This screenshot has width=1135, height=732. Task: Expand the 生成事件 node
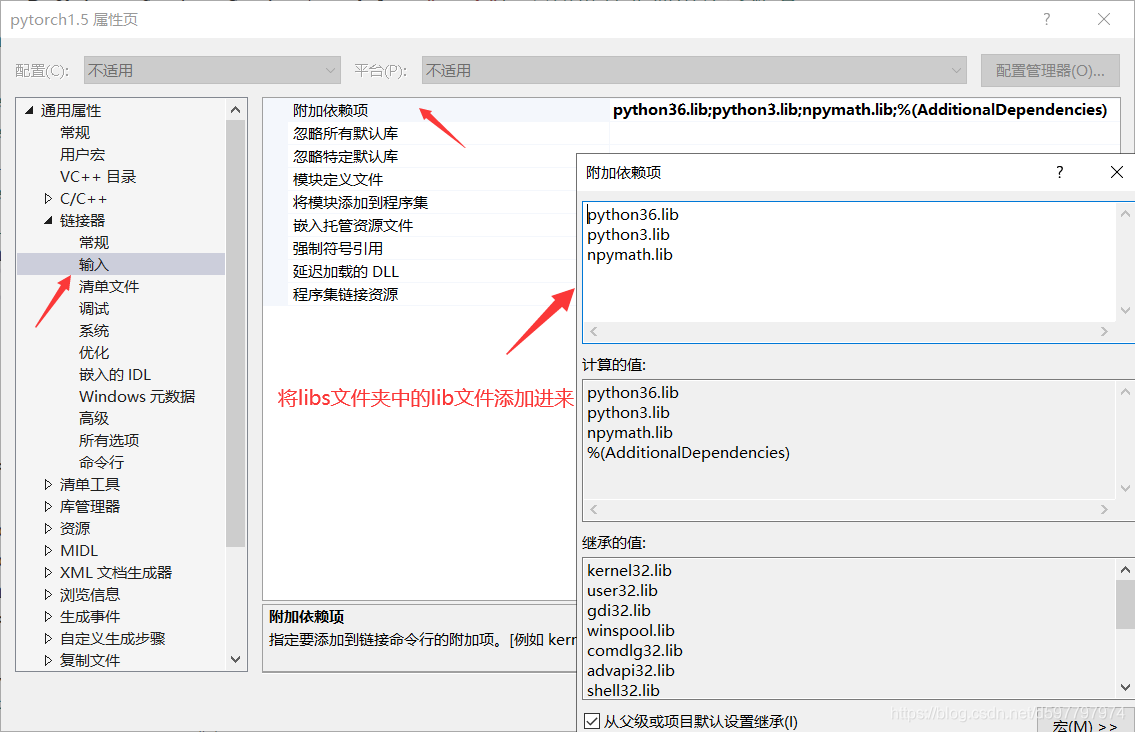tap(48, 617)
